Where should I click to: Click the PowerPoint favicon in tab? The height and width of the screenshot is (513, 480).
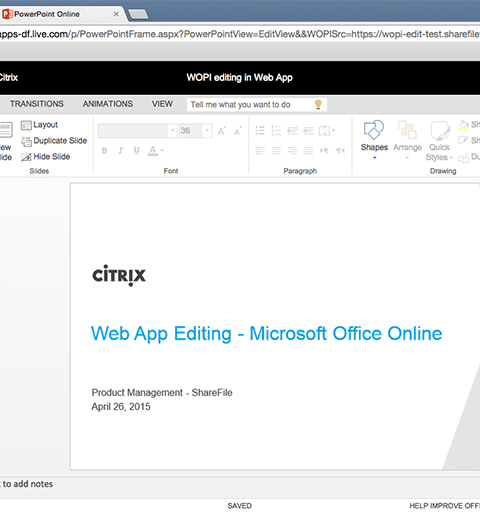coord(7,14)
